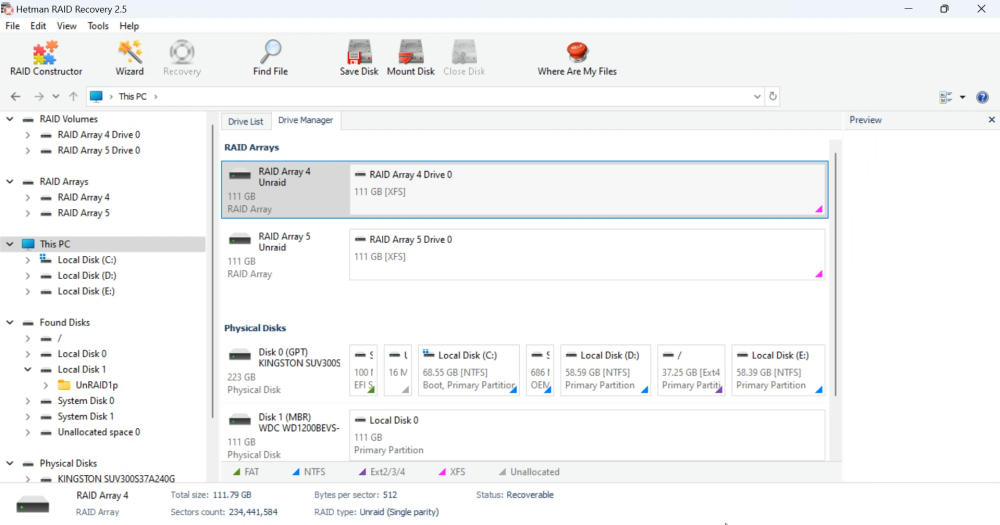Select the RAID Array 5 Unraid disk icon

[x=240, y=240]
